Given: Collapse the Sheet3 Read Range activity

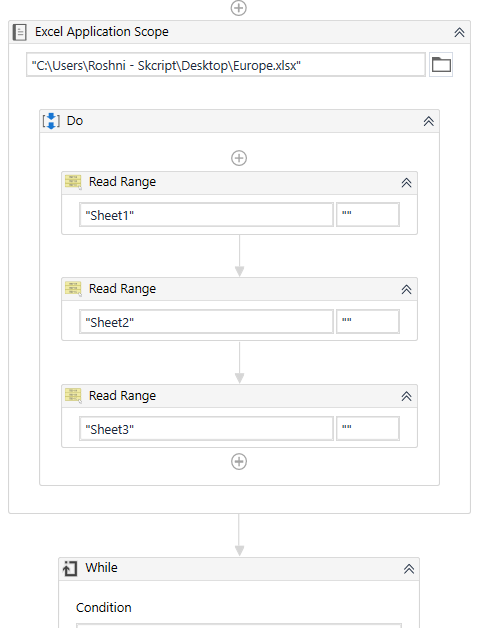Looking at the screenshot, I should pyautogui.click(x=406, y=396).
